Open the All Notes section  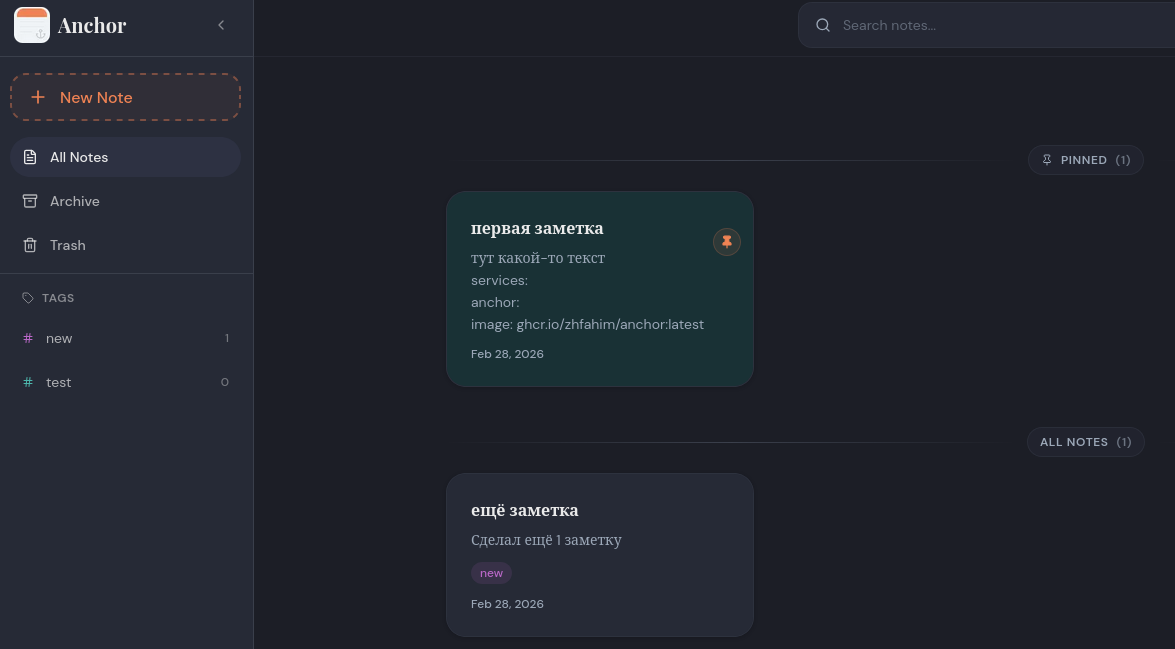tap(125, 157)
